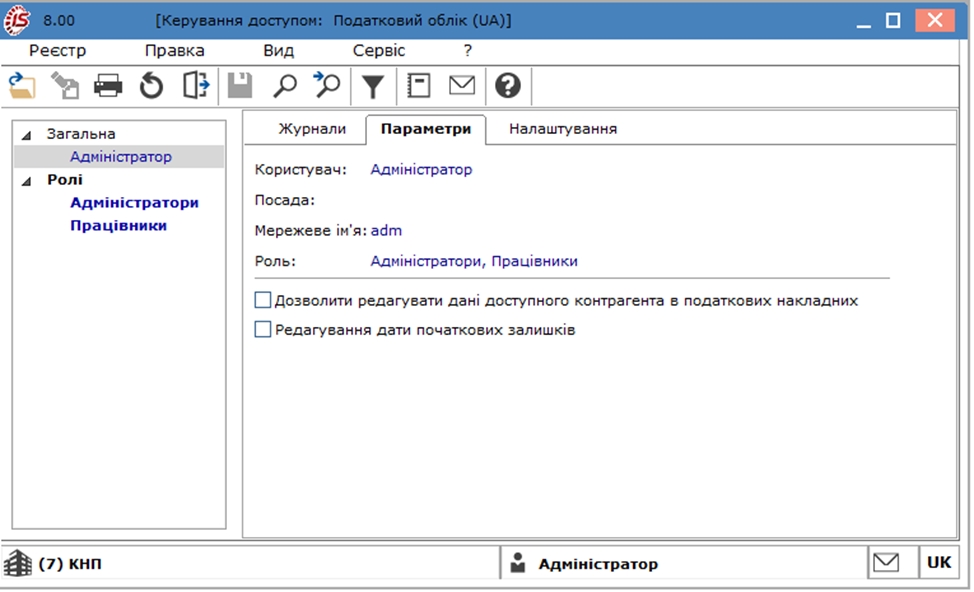This screenshot has width=974, height=592.
Task: Click the role value Адміністратори, Працівники
Action: 474,261
